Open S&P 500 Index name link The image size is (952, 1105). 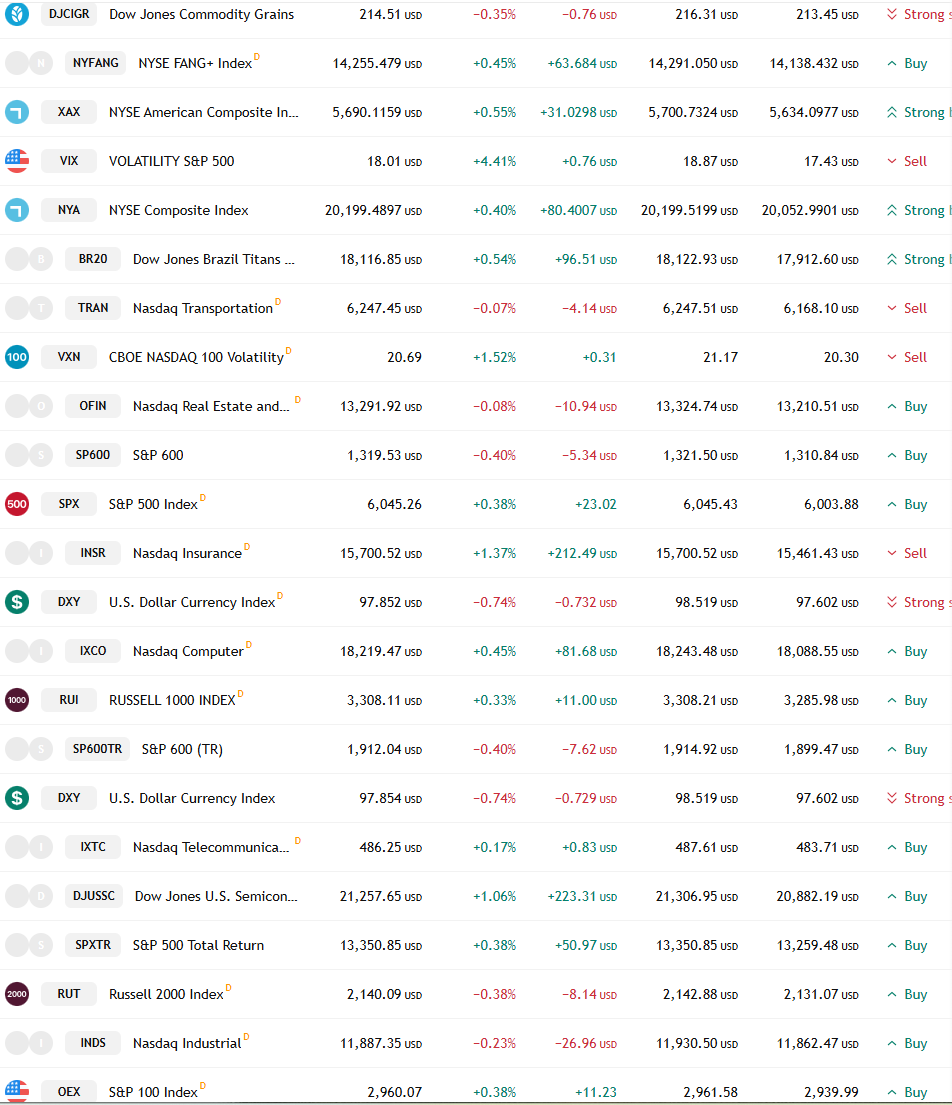pos(153,505)
